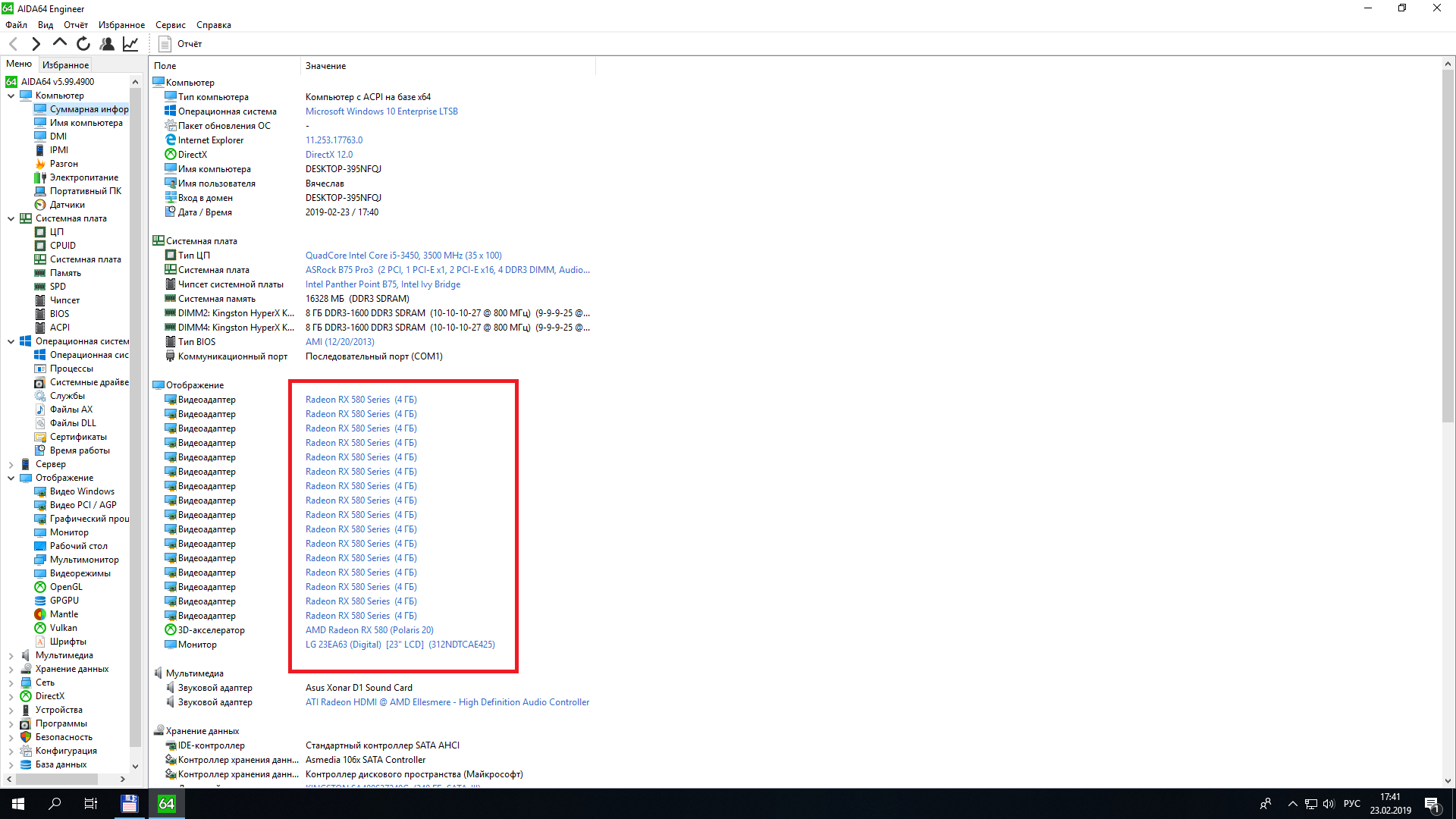Open the ASRock B75 Pro3 link
Screen dimensions: 1456x819
tap(339, 270)
